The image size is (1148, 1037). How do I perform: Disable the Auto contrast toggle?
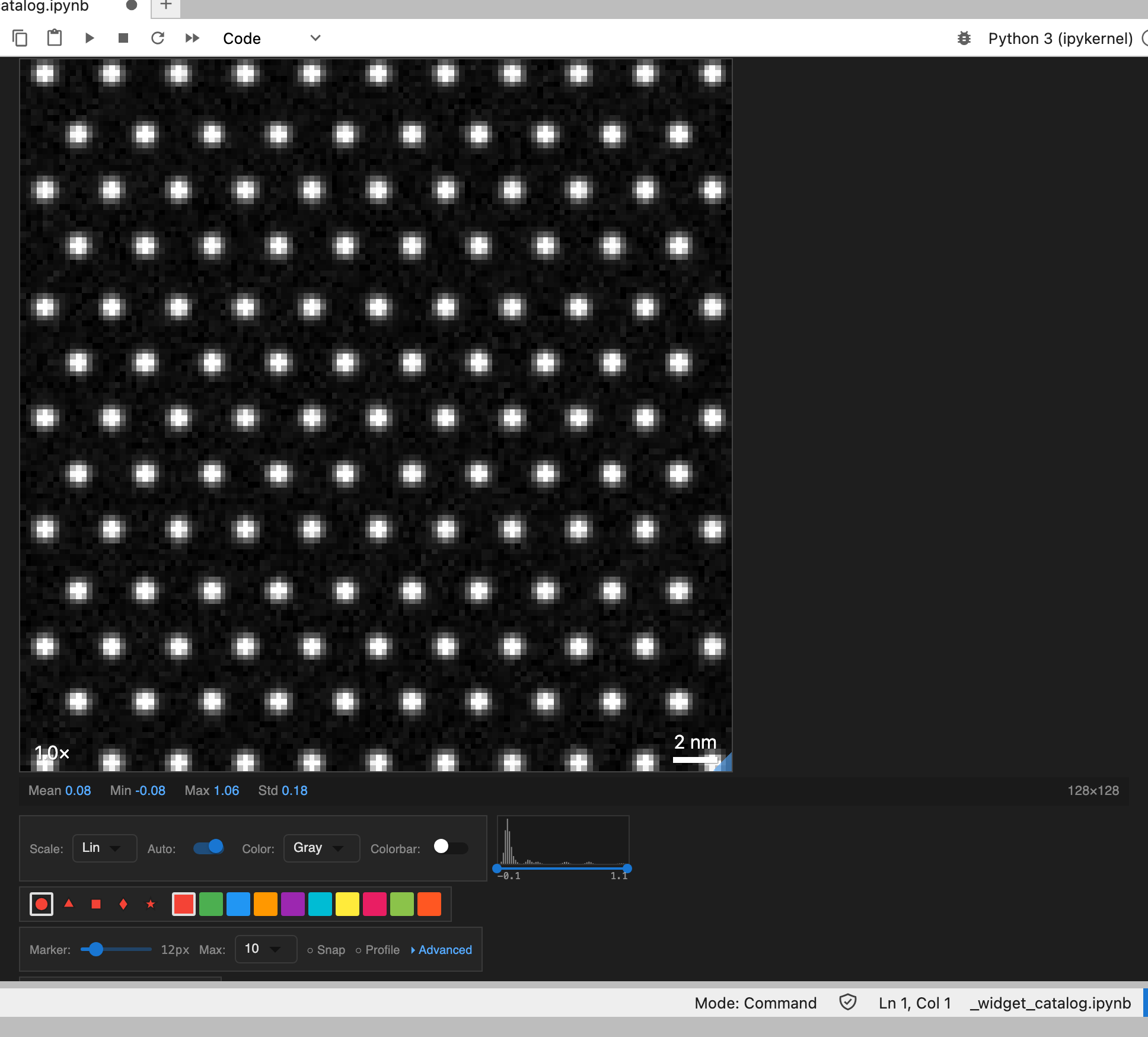tap(209, 847)
